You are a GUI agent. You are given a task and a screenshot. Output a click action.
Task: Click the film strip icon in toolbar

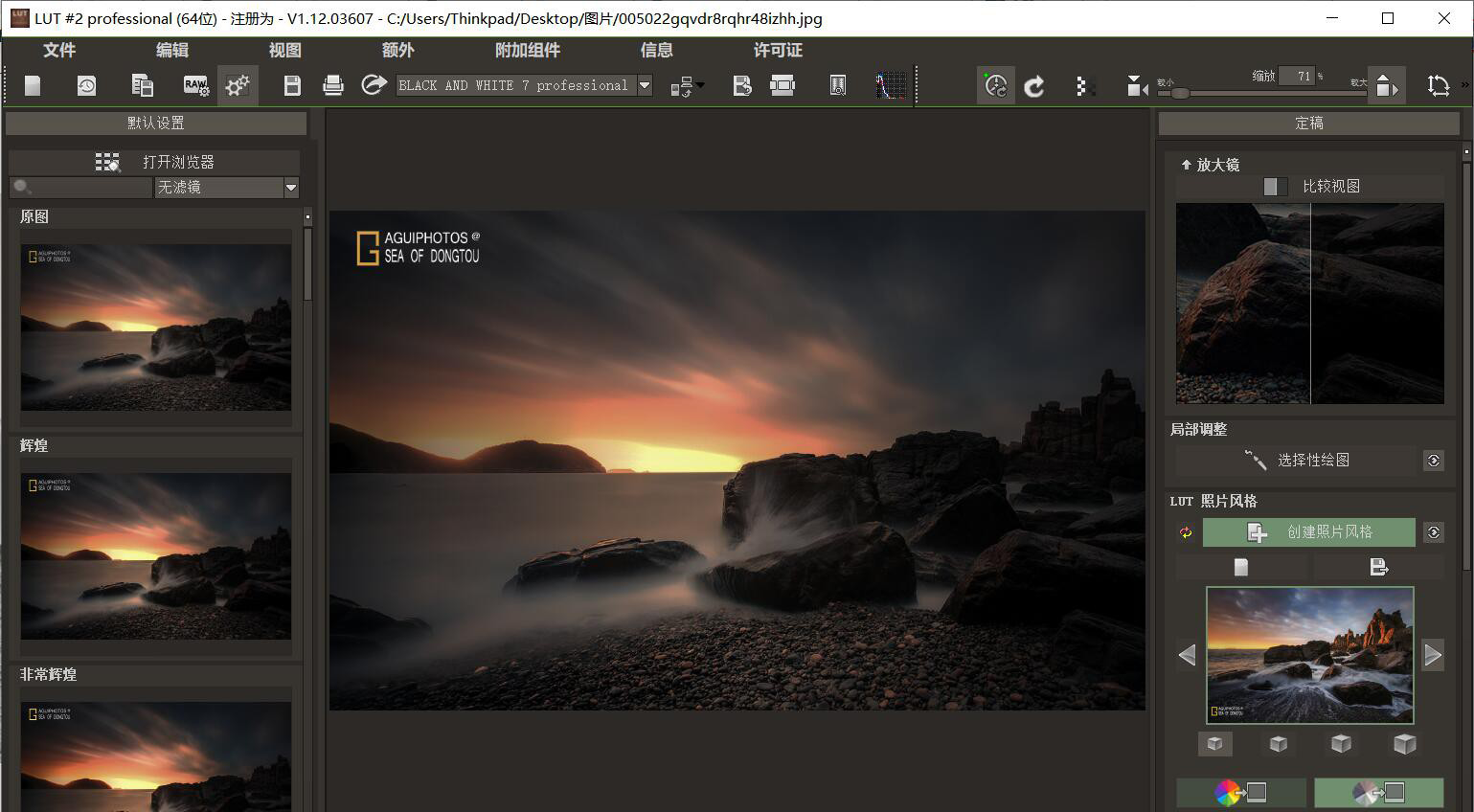[x=782, y=86]
